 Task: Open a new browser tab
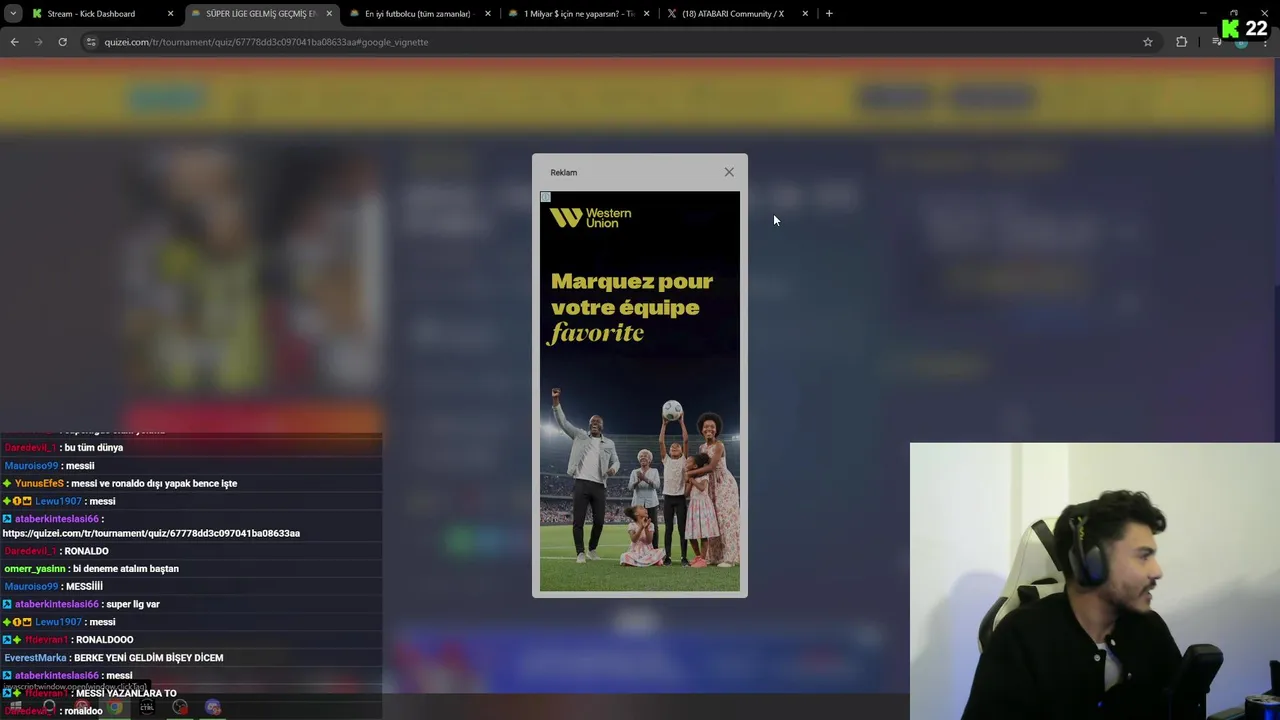pos(829,14)
